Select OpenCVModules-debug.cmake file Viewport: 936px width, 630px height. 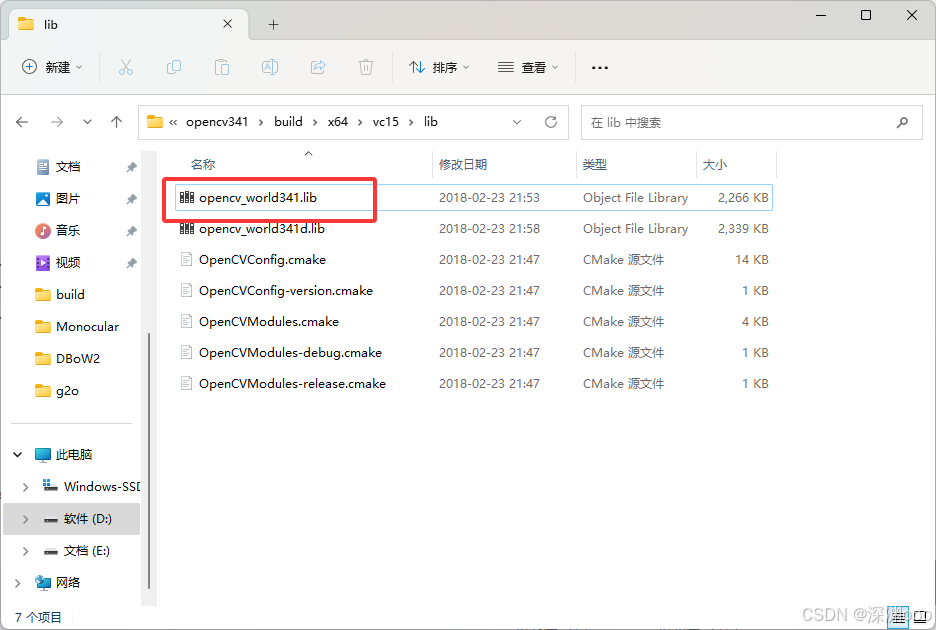pos(474,353)
